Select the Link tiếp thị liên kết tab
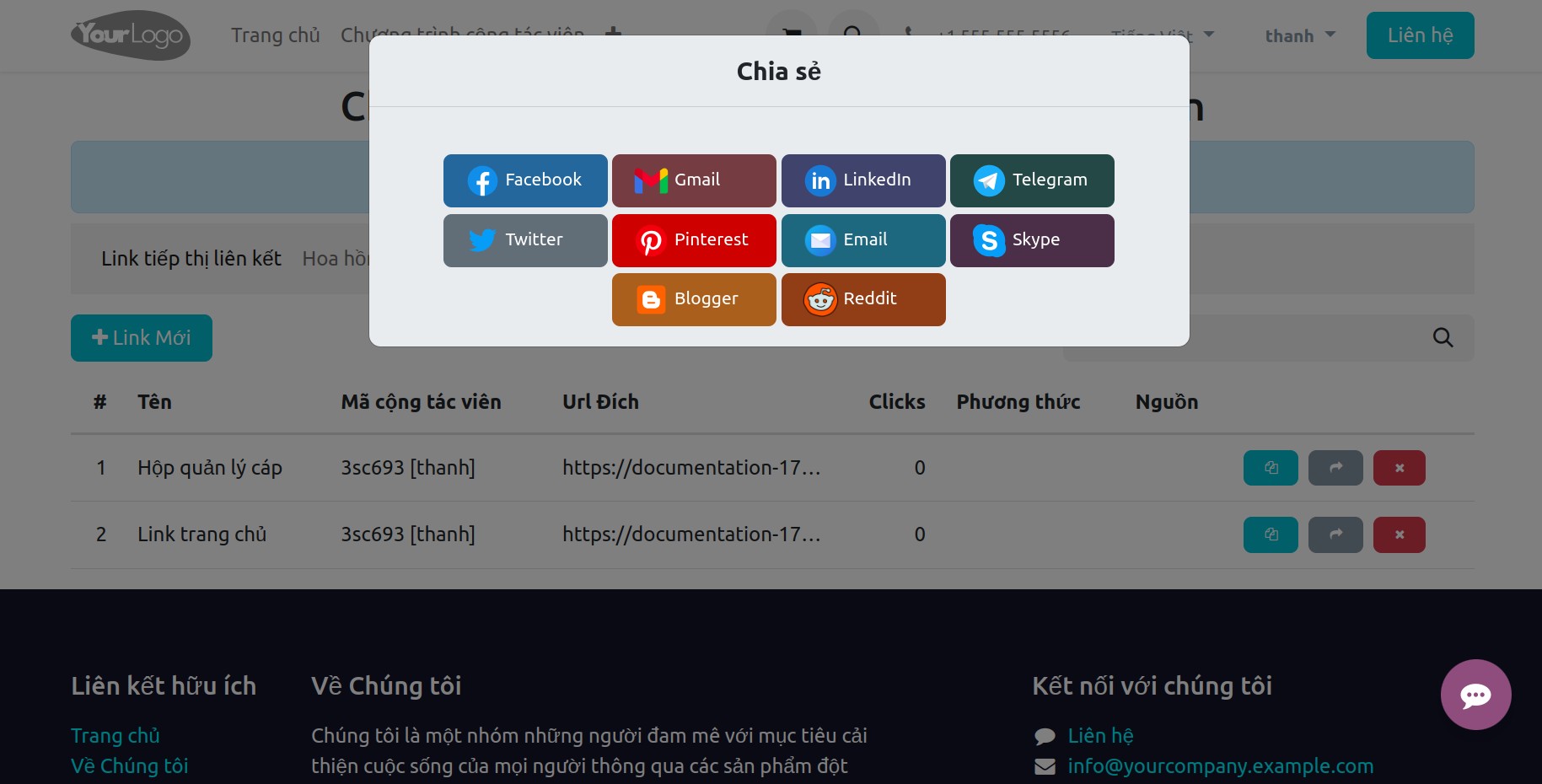Image resolution: width=1542 pixels, height=784 pixels. pyautogui.click(x=191, y=258)
